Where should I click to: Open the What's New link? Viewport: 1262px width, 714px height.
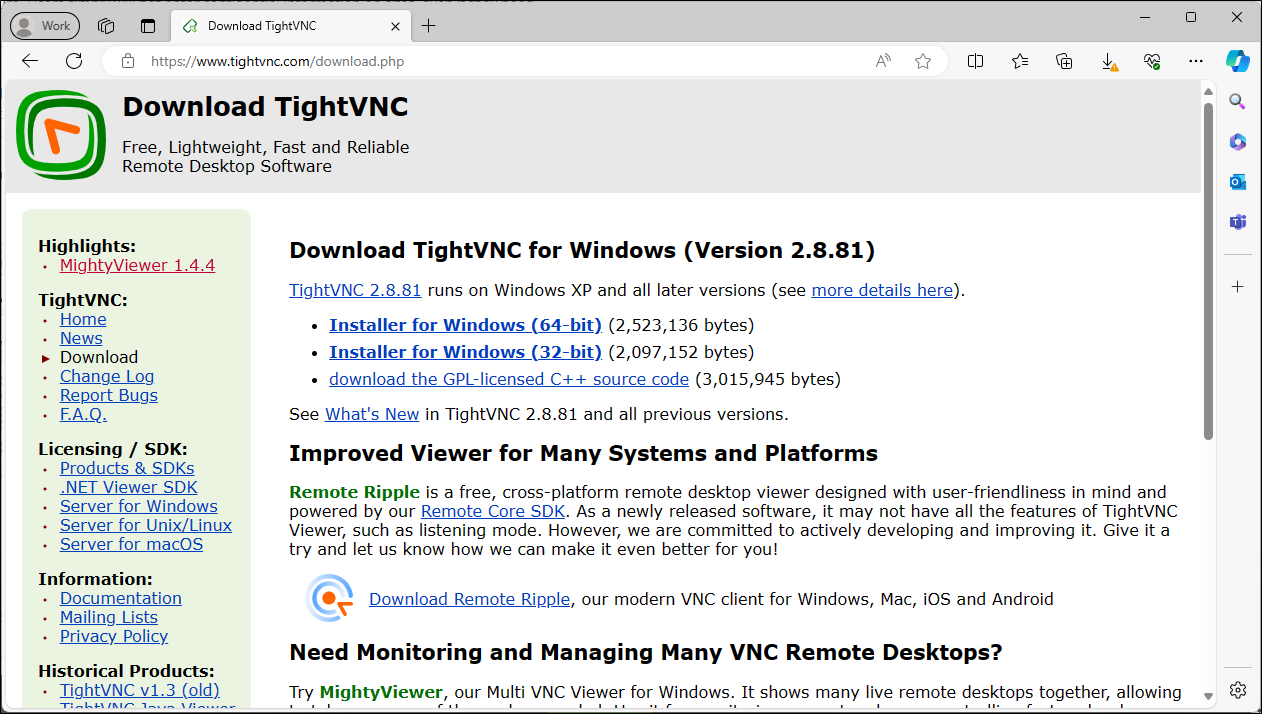click(x=372, y=414)
